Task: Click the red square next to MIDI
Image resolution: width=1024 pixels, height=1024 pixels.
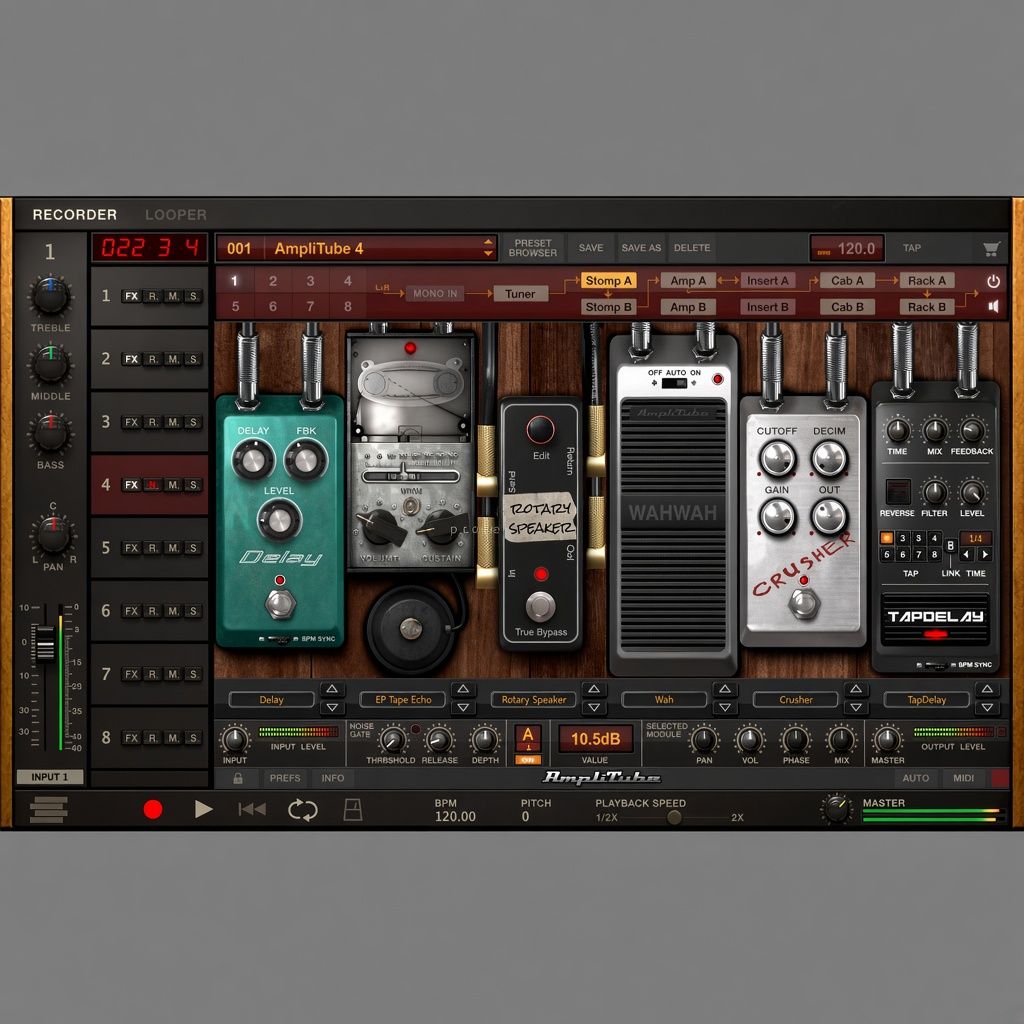Action: click(1000, 778)
